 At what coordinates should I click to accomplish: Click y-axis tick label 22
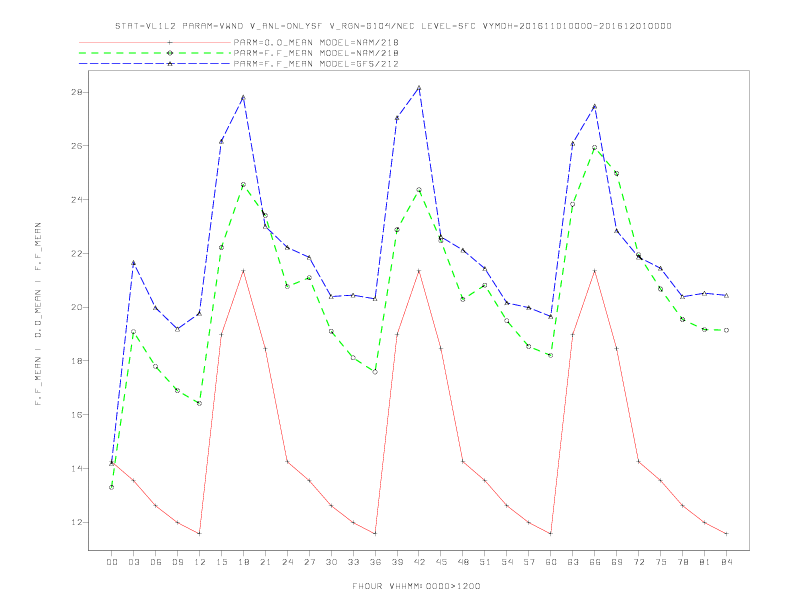click(x=77, y=253)
